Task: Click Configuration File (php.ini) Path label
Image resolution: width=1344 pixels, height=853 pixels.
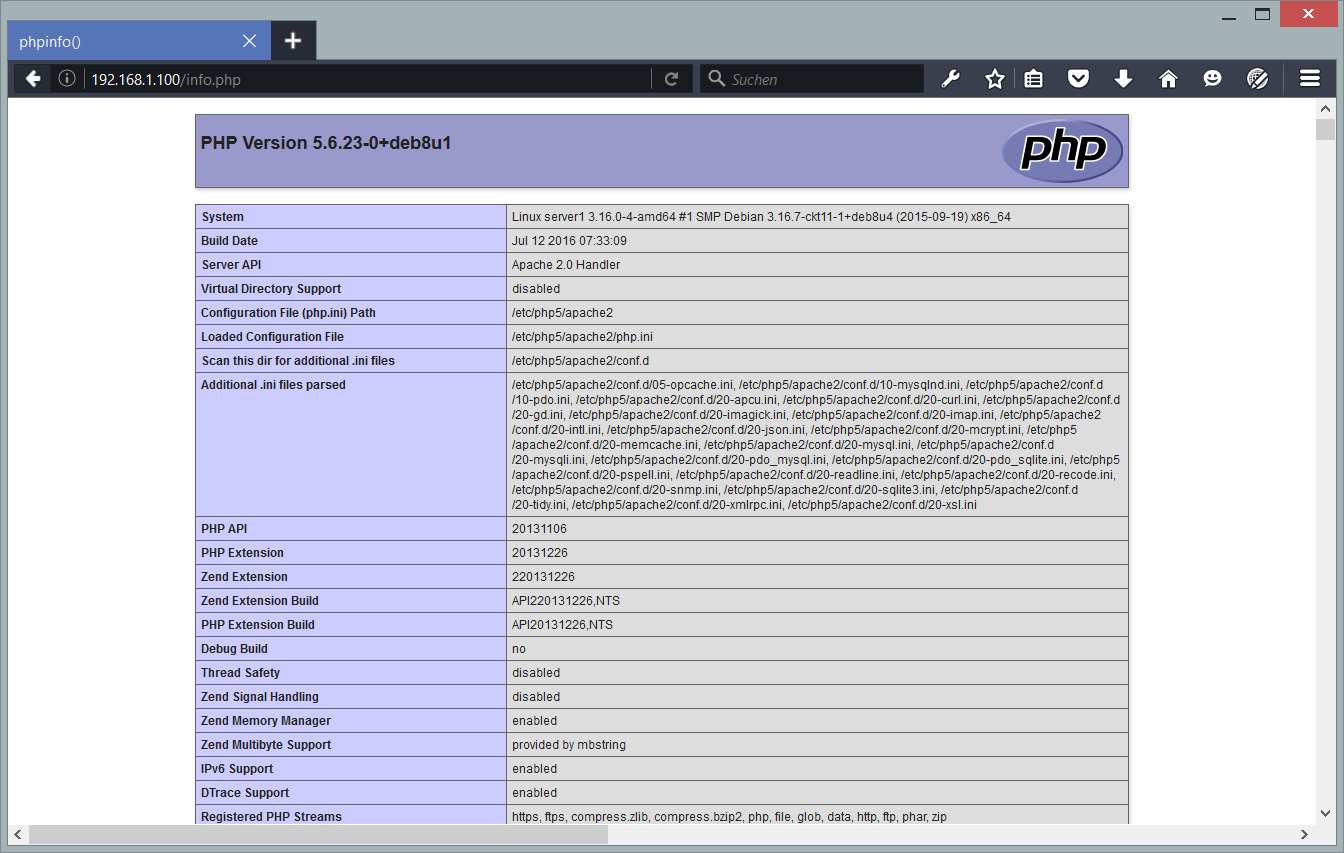Action: [x=288, y=313]
